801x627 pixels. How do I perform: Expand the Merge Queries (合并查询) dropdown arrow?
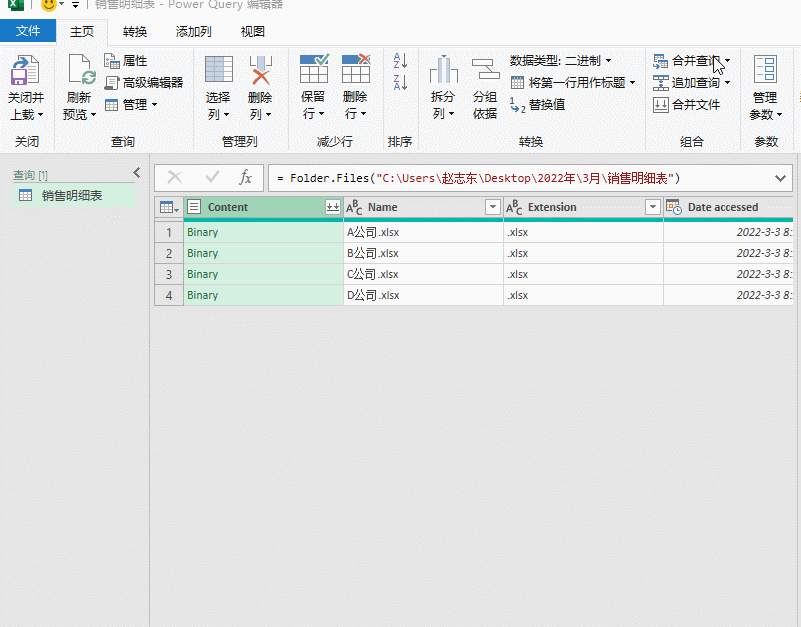point(727,61)
